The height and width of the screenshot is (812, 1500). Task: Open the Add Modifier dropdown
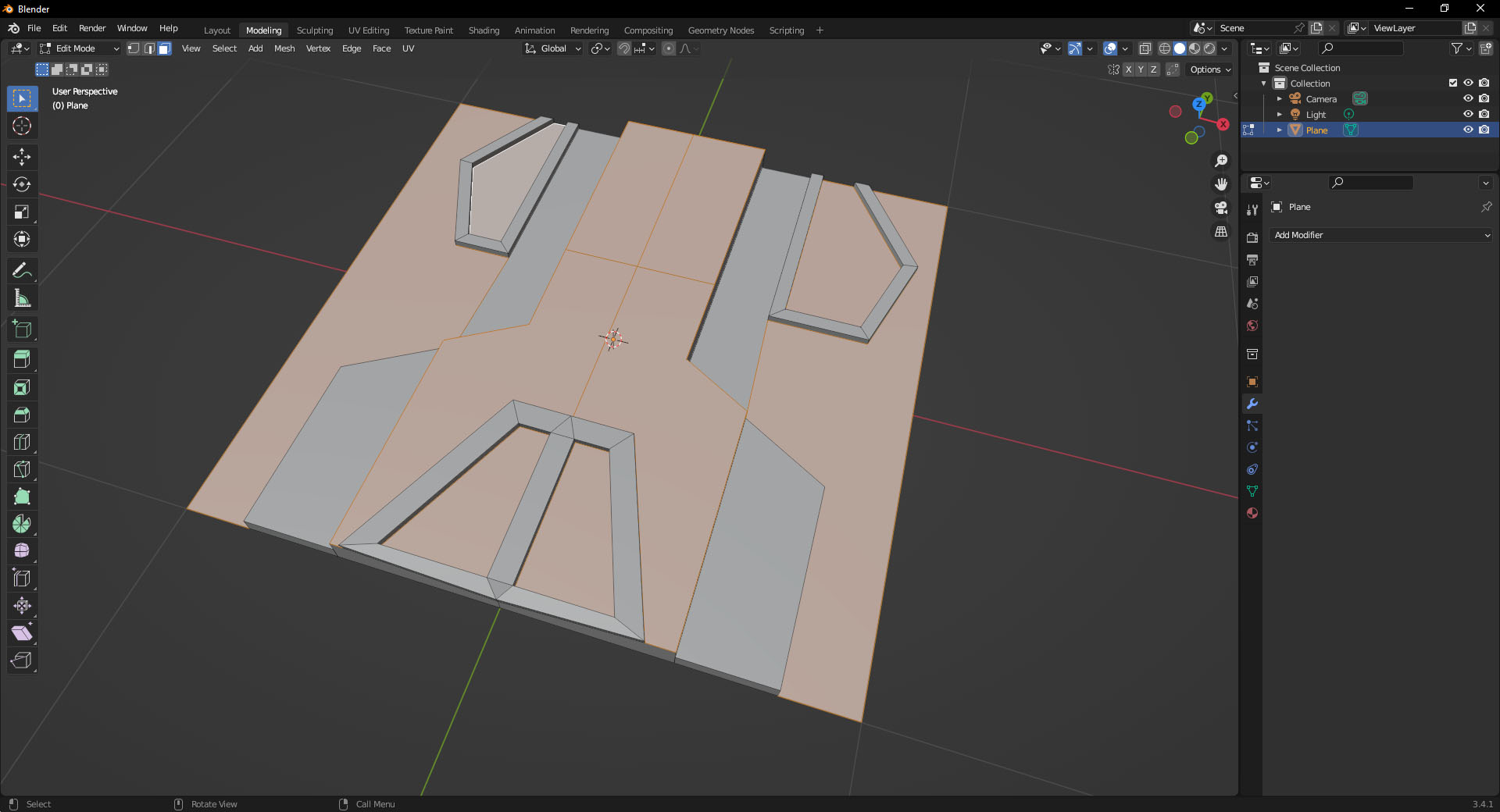click(1380, 235)
